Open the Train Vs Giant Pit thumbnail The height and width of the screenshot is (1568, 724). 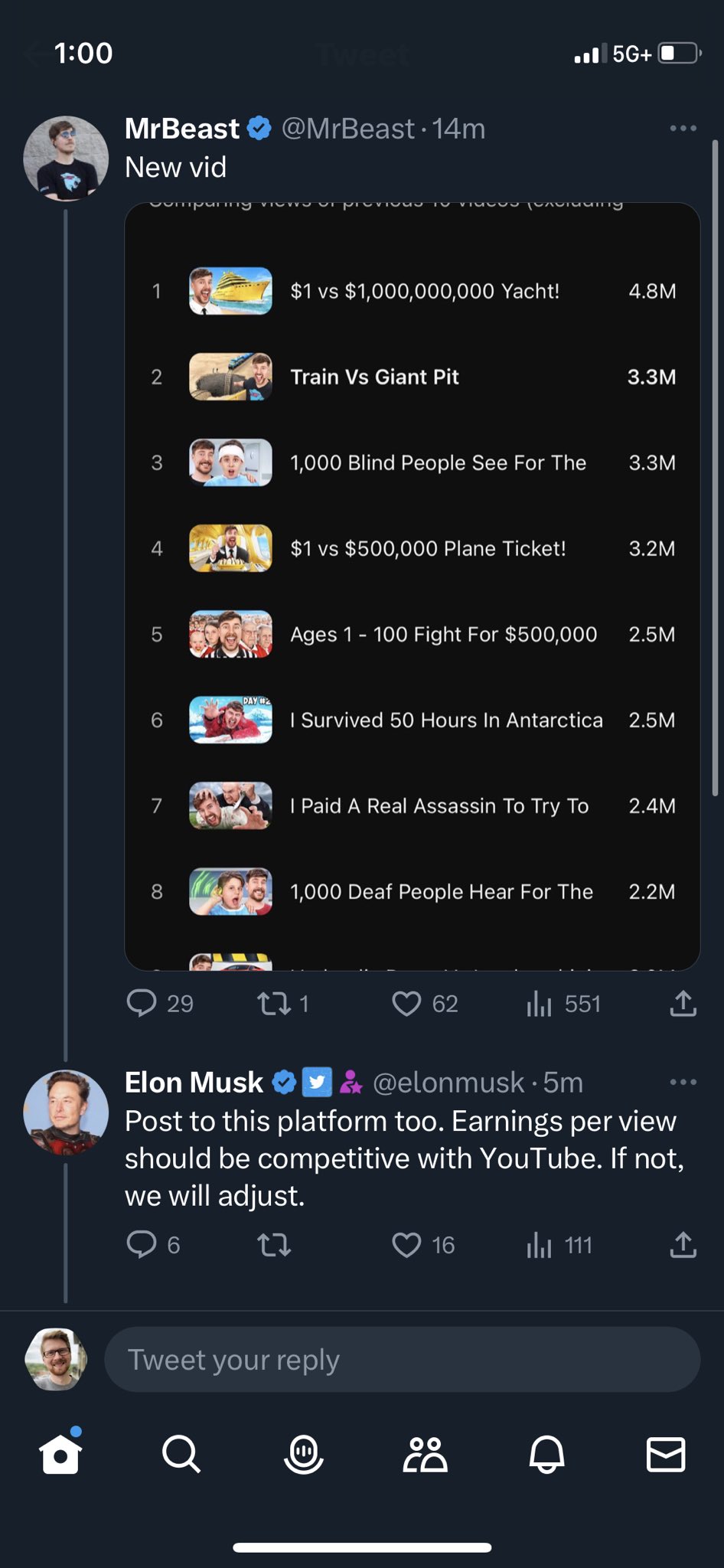point(230,377)
